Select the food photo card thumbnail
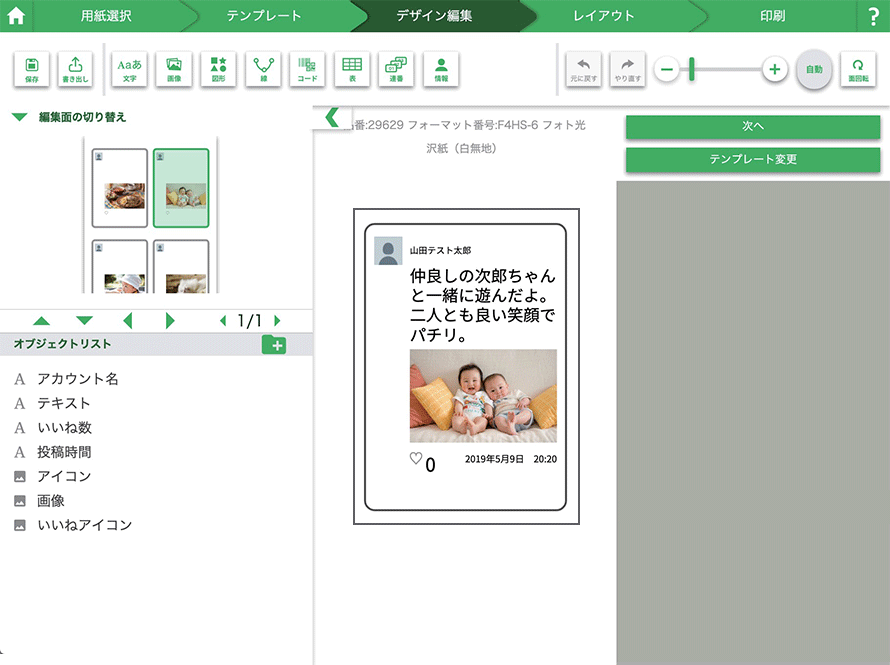This screenshot has width=890, height=665. point(120,188)
